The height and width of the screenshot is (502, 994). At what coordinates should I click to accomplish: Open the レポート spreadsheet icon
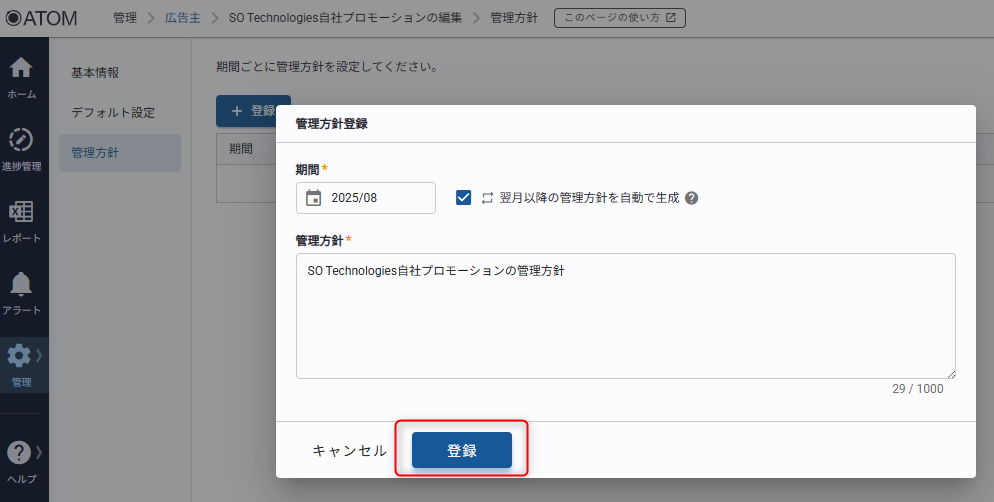tap(21, 213)
